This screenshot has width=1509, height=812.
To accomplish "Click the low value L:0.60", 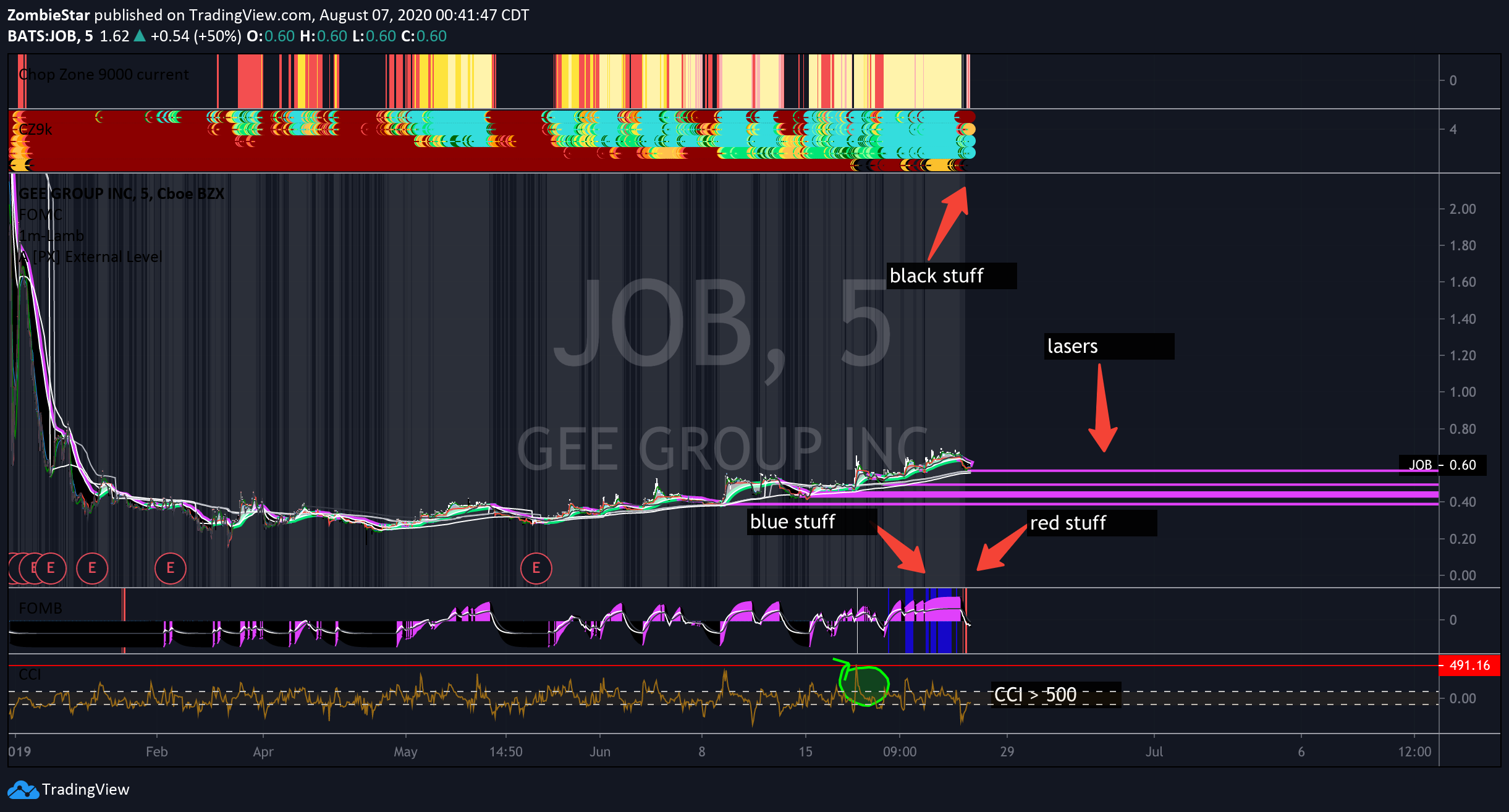I will (374, 36).
